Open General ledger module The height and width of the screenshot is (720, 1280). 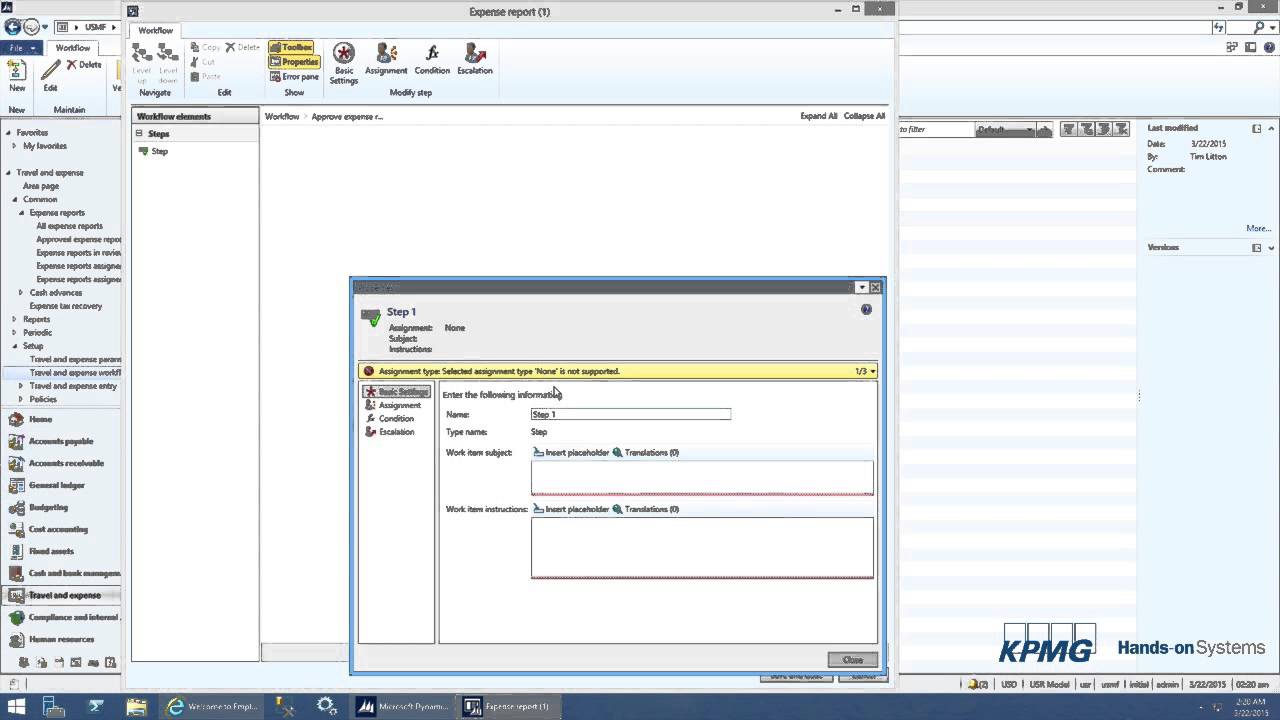[57, 485]
